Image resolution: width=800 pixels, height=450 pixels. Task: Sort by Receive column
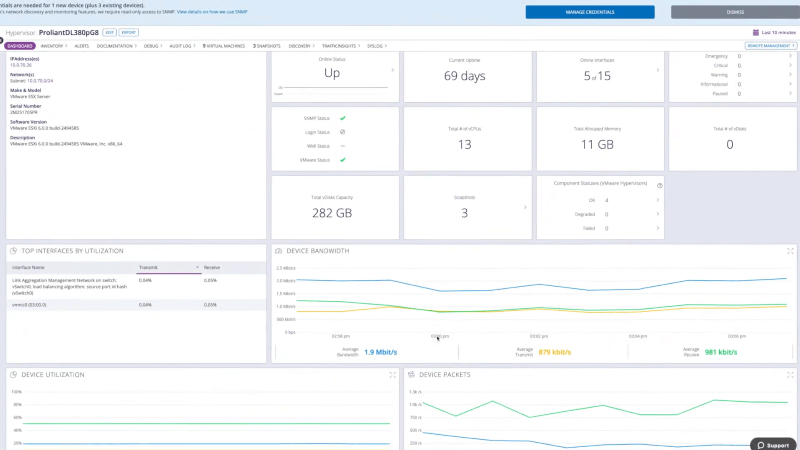coord(212,267)
